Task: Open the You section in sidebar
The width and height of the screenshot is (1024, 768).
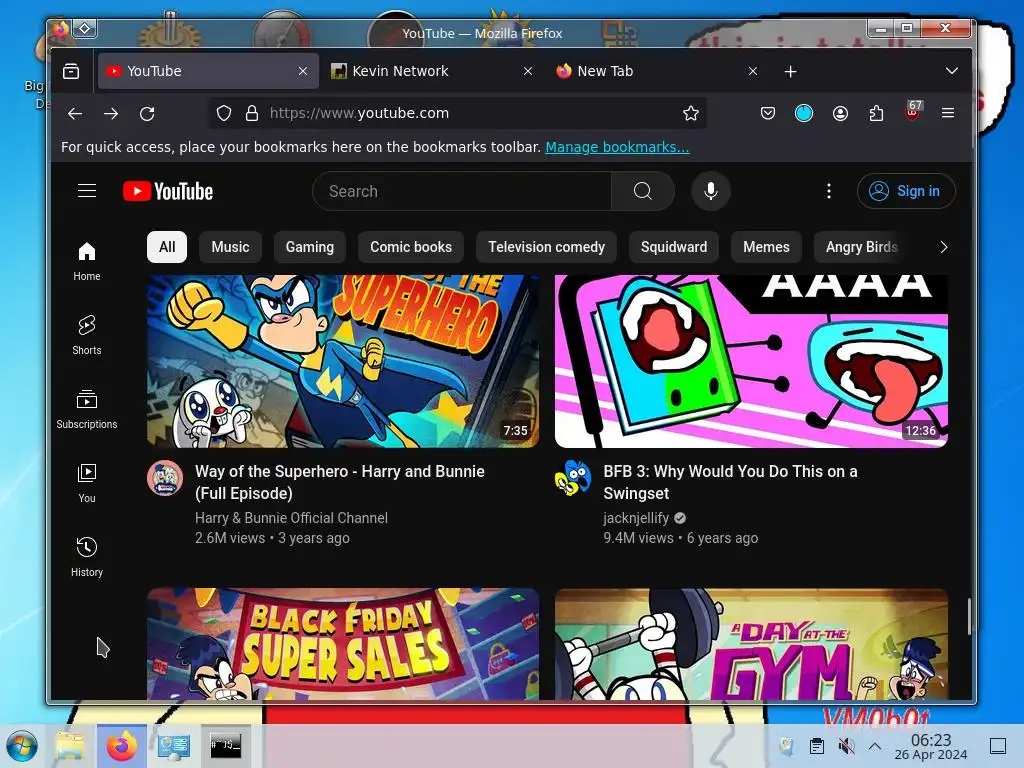Action: [x=87, y=483]
